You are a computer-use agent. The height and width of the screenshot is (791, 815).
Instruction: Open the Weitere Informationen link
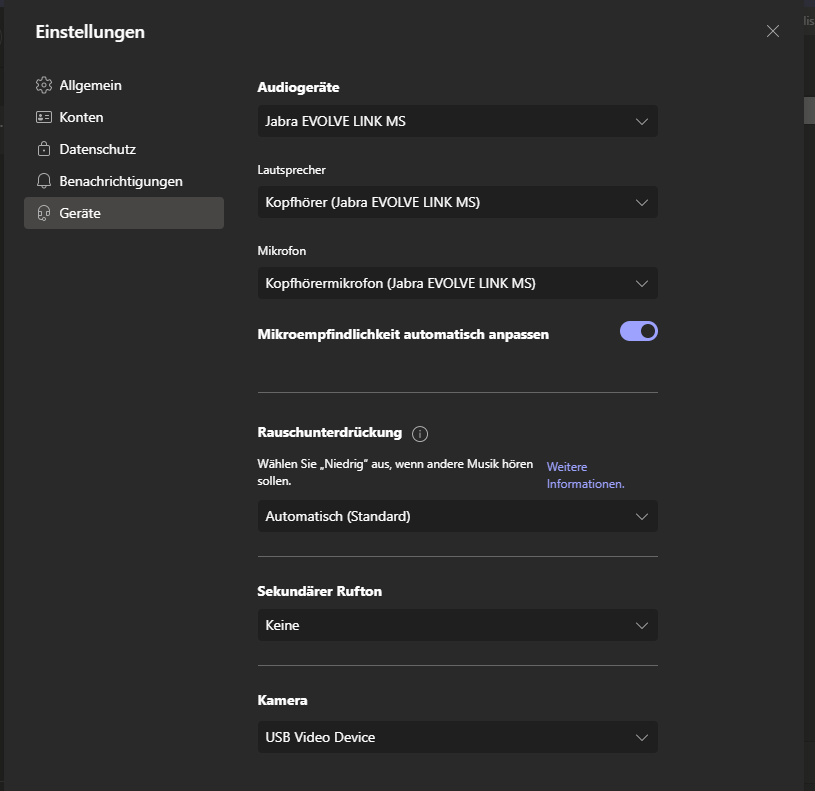click(585, 475)
